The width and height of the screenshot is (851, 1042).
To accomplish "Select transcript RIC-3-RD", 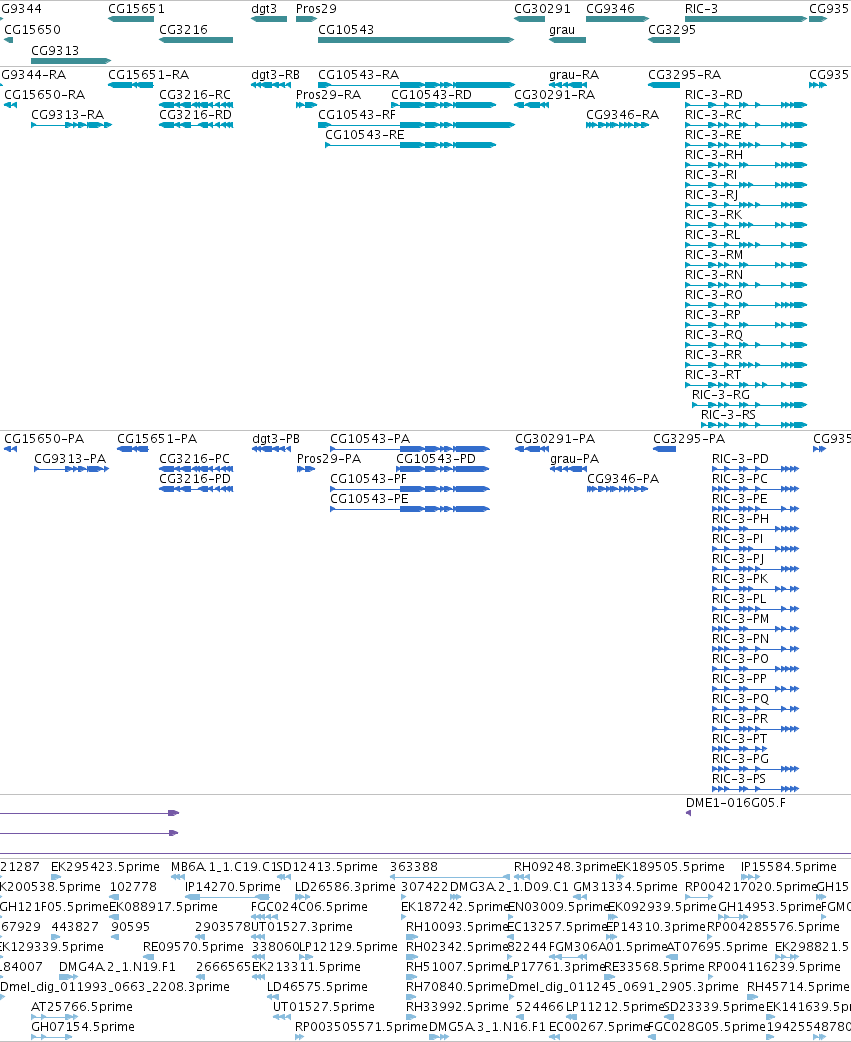I will tap(714, 95).
